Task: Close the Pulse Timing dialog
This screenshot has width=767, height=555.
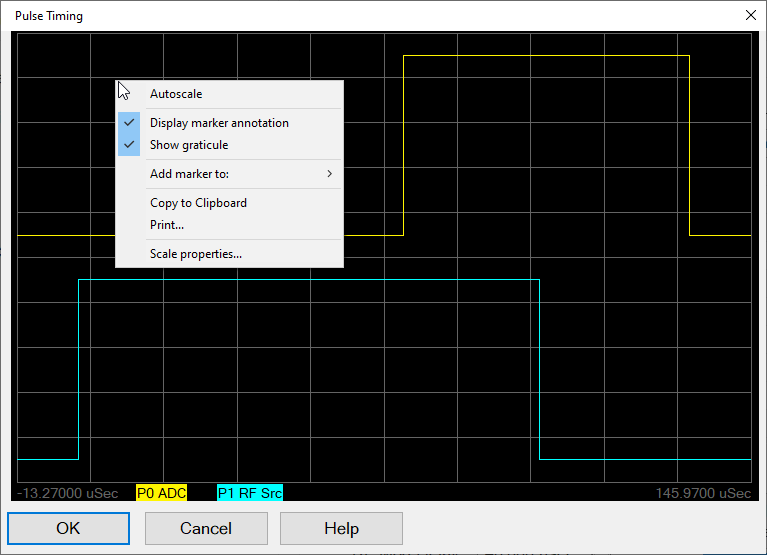Action: point(751,15)
